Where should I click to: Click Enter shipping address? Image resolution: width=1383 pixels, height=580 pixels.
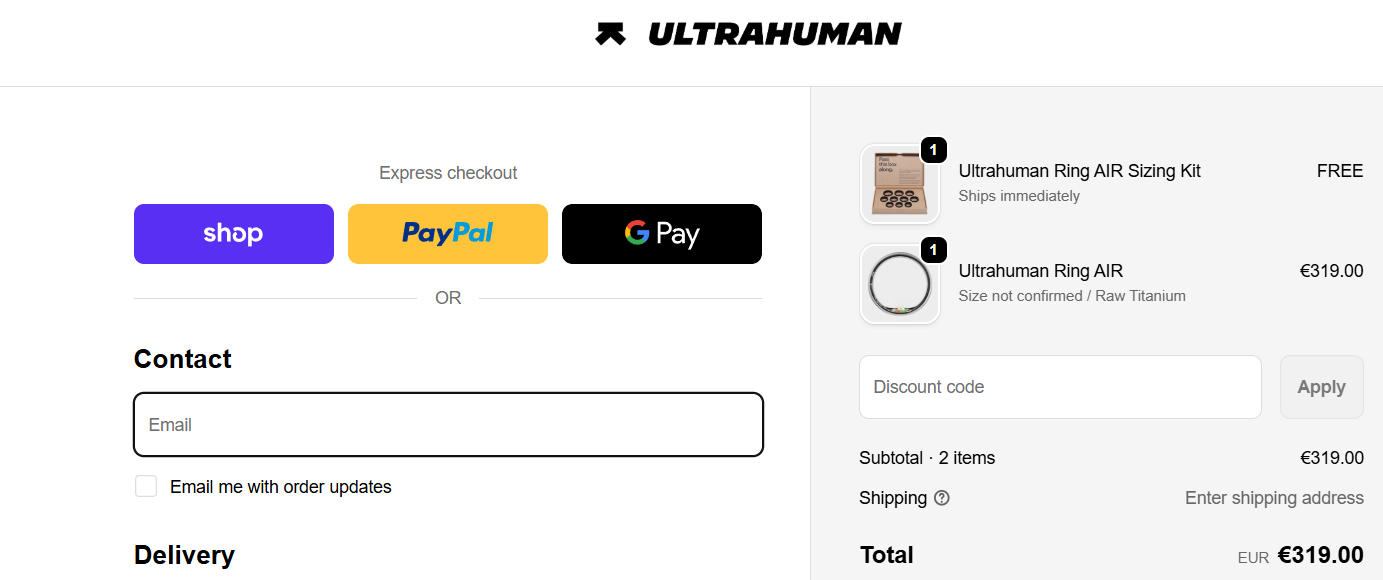[x=1274, y=497]
